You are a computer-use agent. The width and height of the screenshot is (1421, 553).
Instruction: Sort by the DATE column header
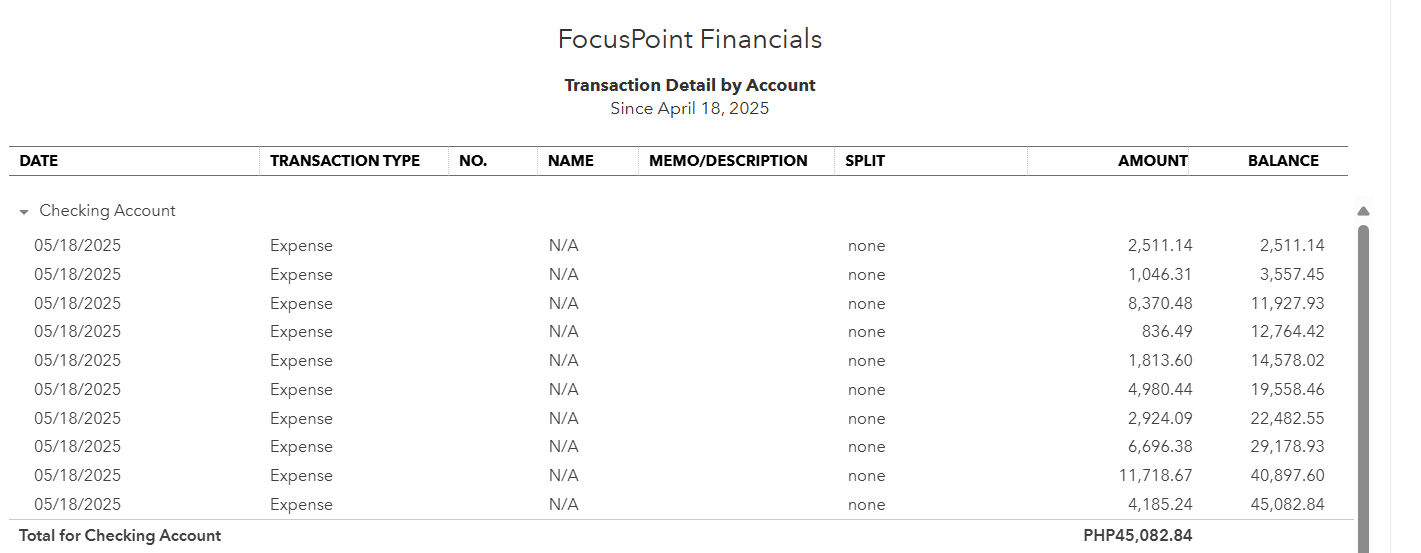click(39, 161)
